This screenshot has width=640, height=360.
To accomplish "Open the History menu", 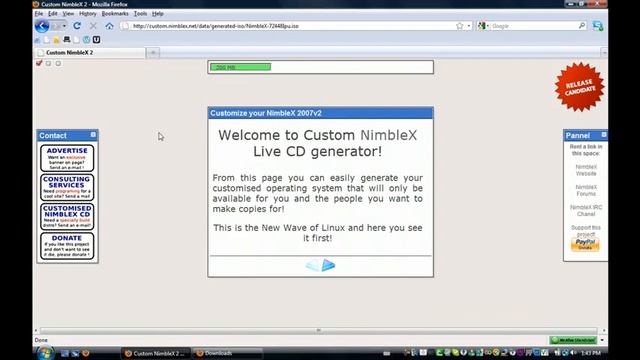I will (87, 13).
